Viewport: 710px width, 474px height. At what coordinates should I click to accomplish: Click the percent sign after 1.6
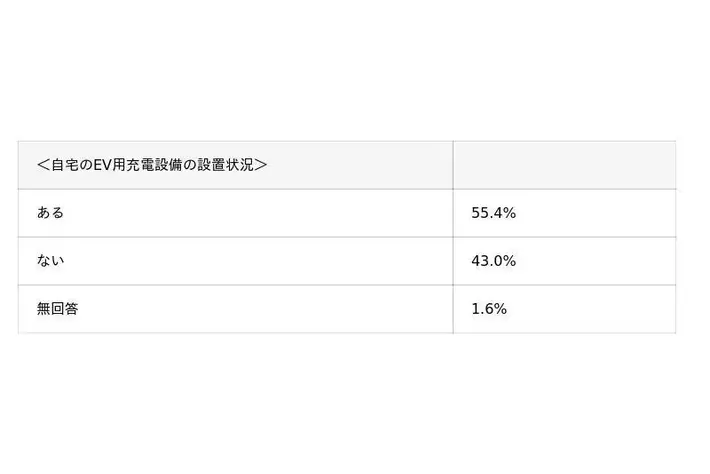coord(500,309)
